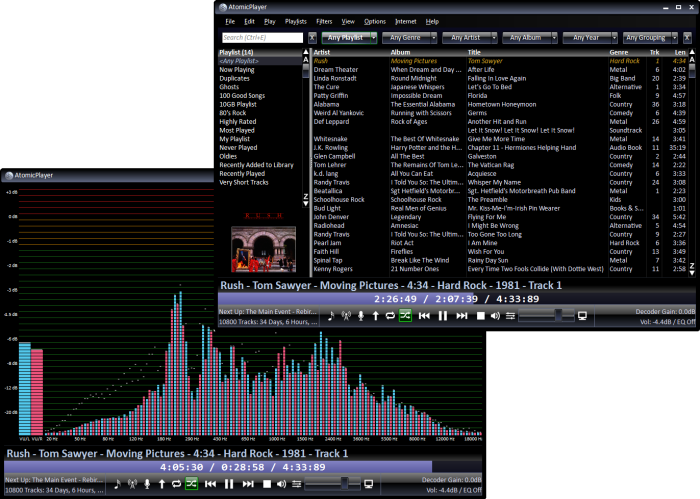The height and width of the screenshot is (499, 700).
Task: Click the radio antenna icon in main window
Action: [x=346, y=316]
